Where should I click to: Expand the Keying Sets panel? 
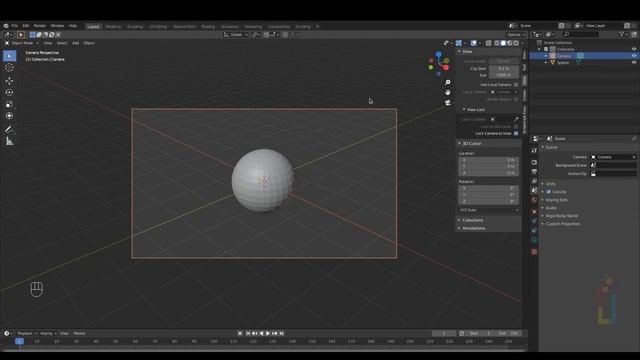click(x=556, y=200)
